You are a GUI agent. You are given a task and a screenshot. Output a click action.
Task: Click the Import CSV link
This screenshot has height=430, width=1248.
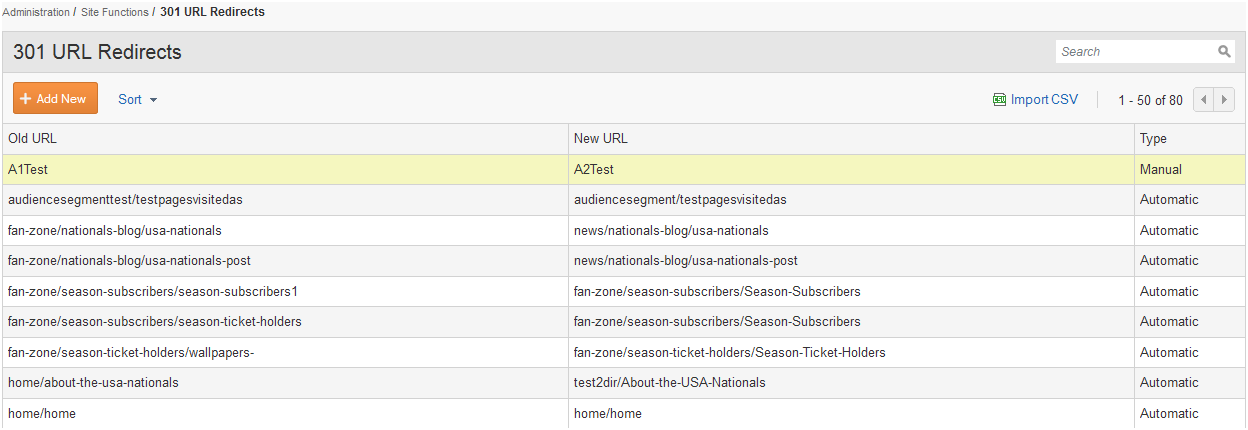pyautogui.click(x=1044, y=100)
